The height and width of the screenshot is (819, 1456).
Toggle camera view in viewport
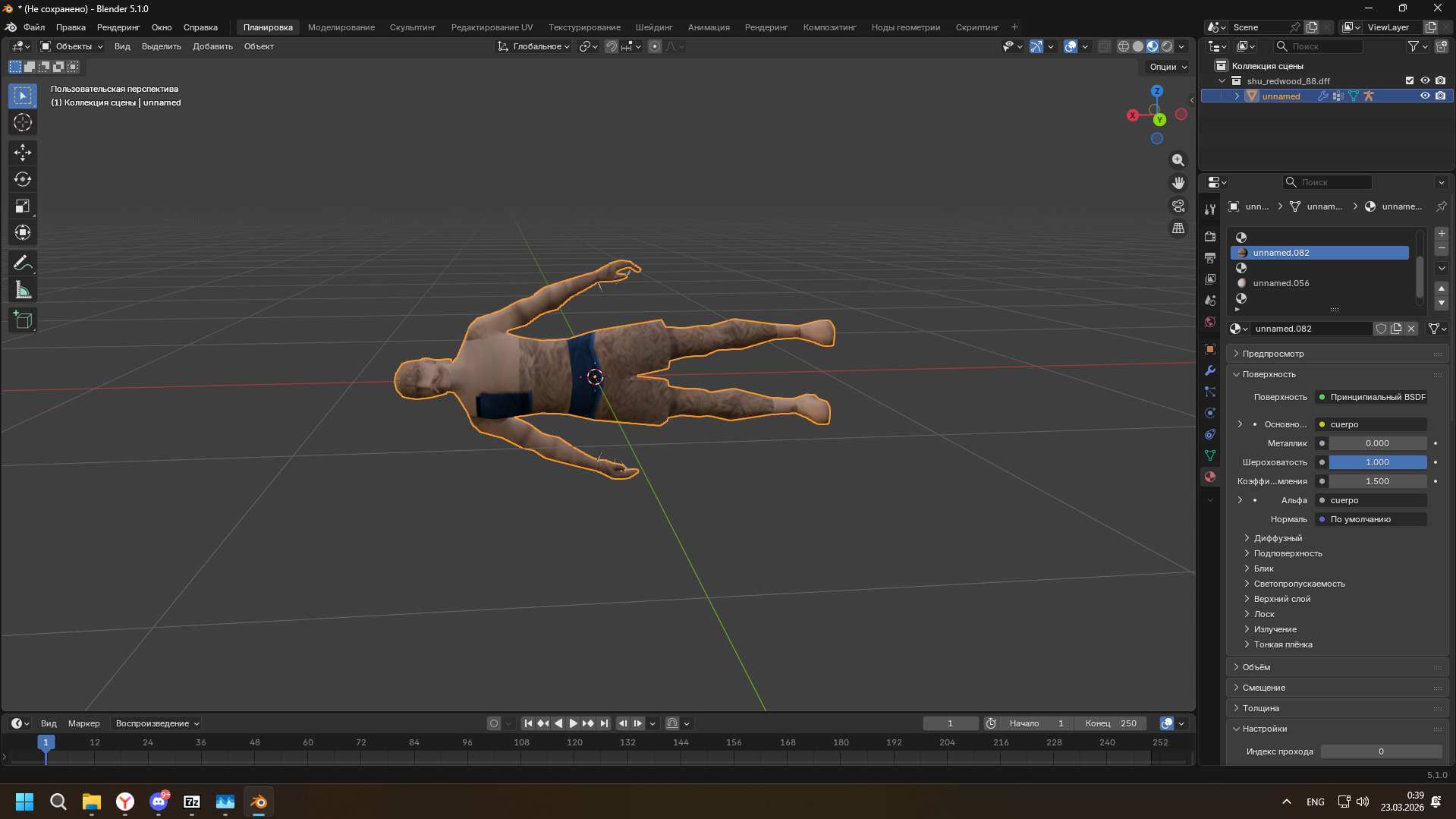(1178, 206)
